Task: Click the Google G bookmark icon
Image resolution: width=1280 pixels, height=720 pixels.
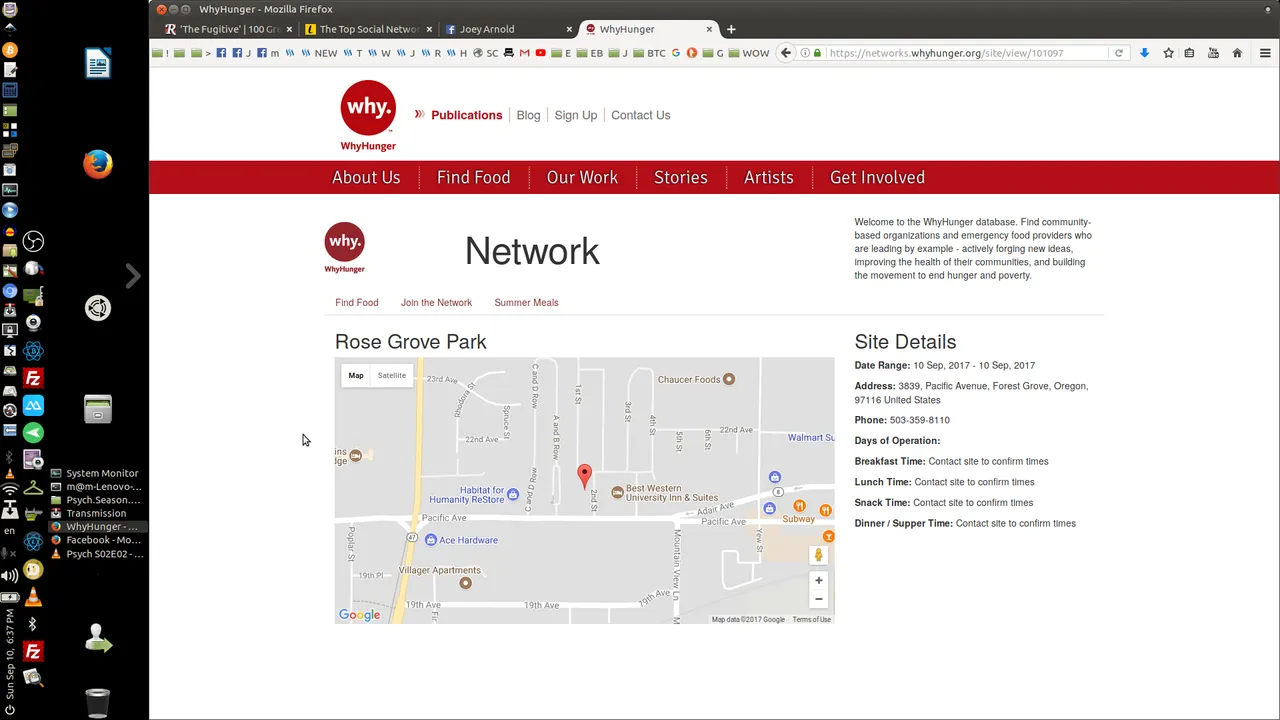Action: click(x=675, y=53)
